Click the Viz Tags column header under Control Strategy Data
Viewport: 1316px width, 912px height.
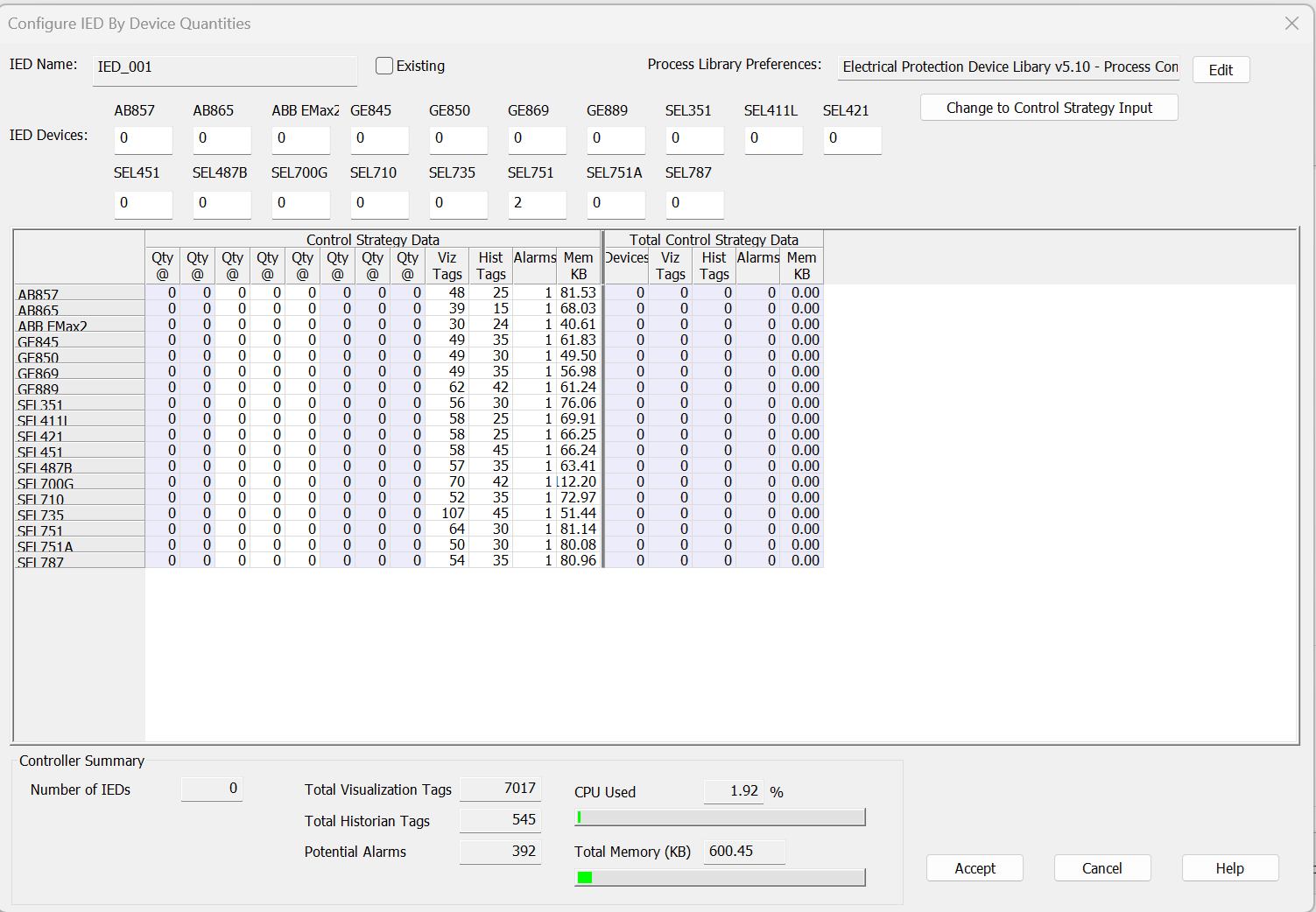click(x=447, y=266)
